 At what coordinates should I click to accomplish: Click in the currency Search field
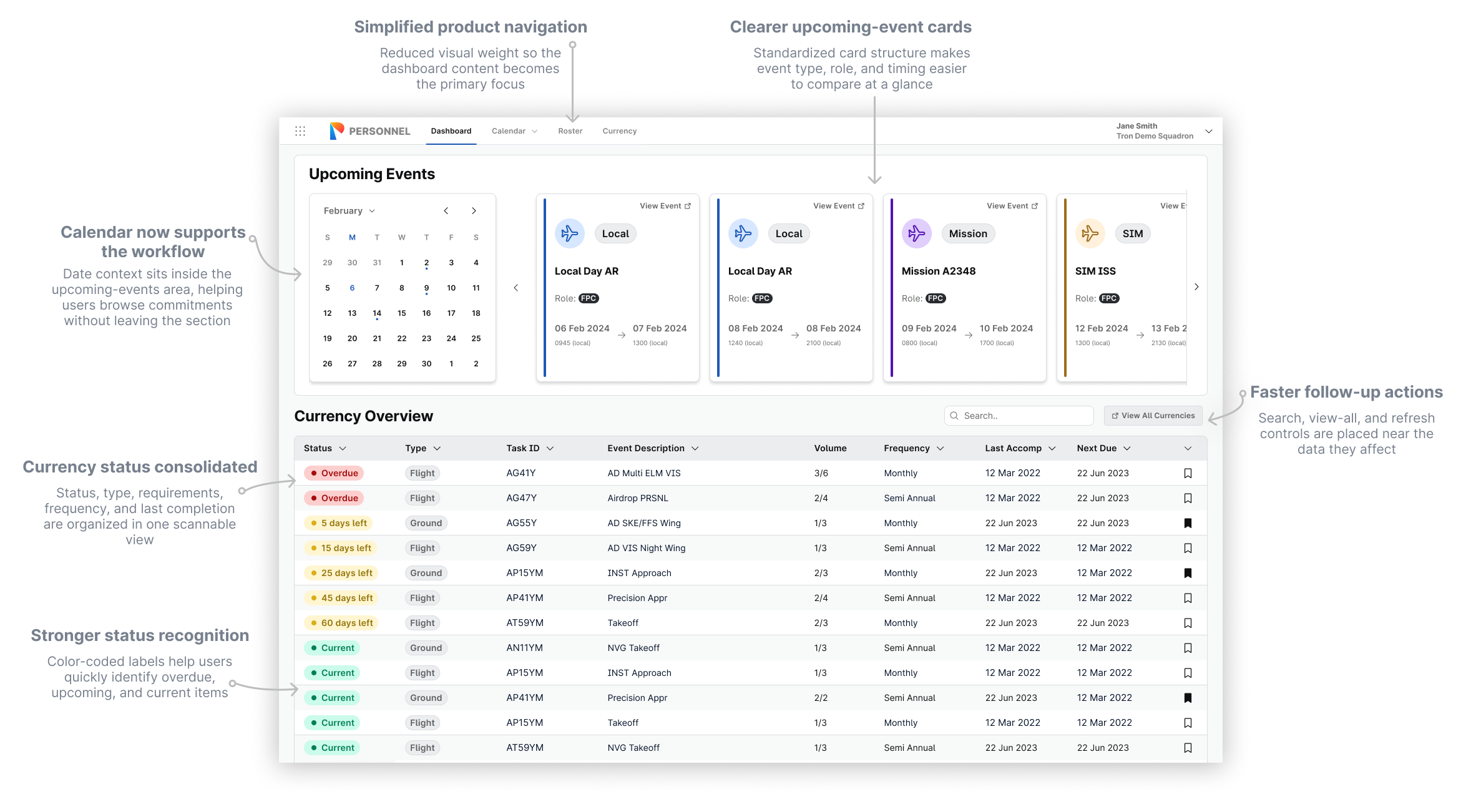pos(1019,416)
